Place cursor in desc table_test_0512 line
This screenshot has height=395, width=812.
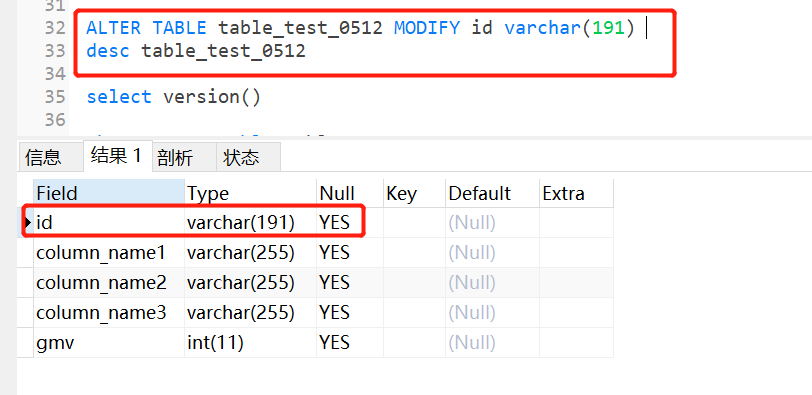pos(196,51)
